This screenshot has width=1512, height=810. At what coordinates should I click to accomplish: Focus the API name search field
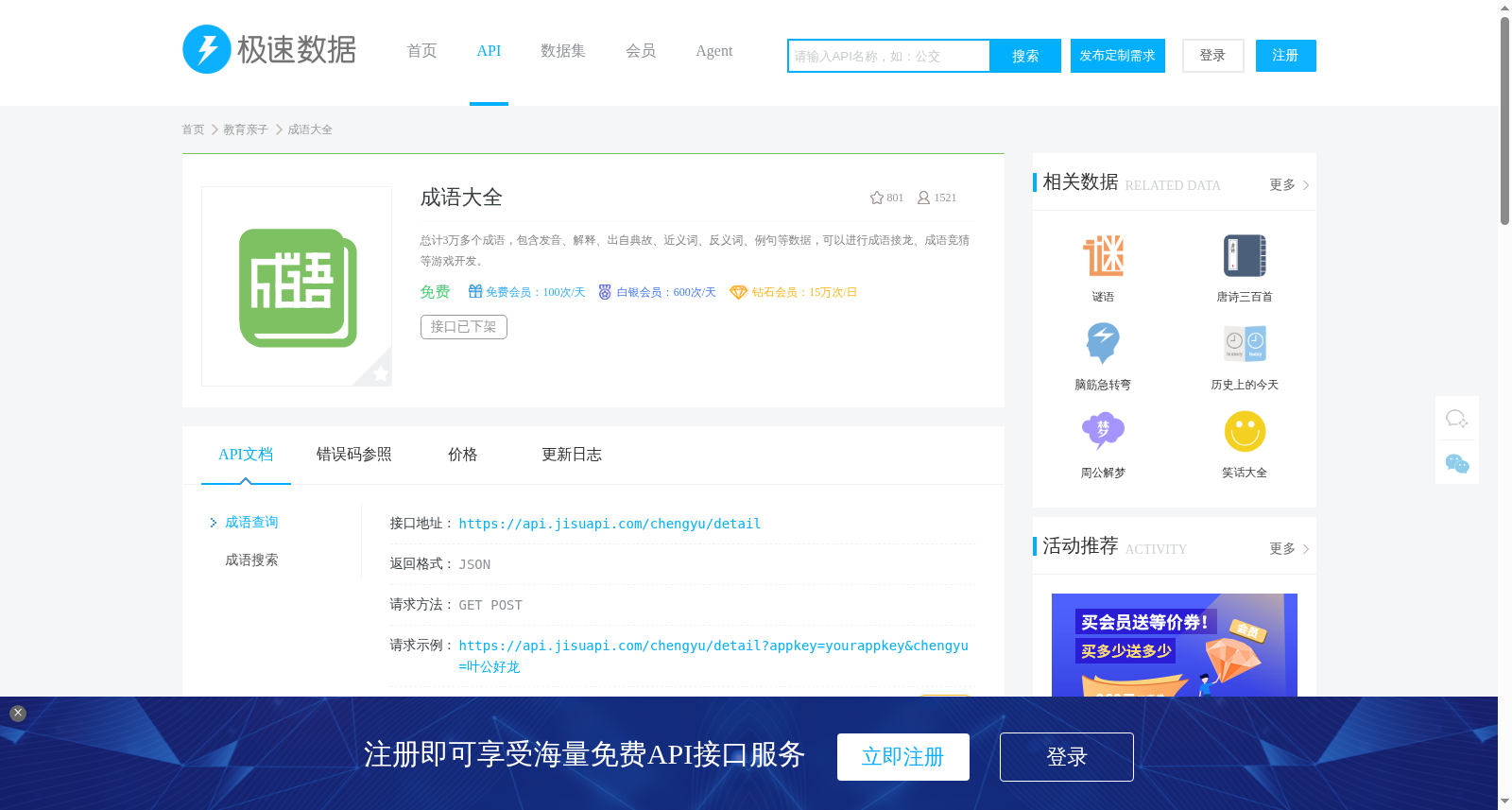(x=888, y=56)
